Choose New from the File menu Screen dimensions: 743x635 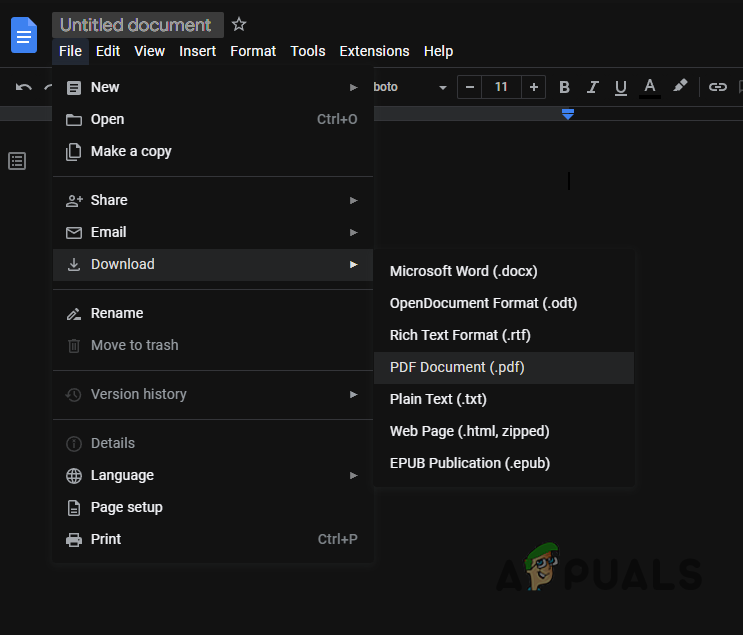coord(213,87)
